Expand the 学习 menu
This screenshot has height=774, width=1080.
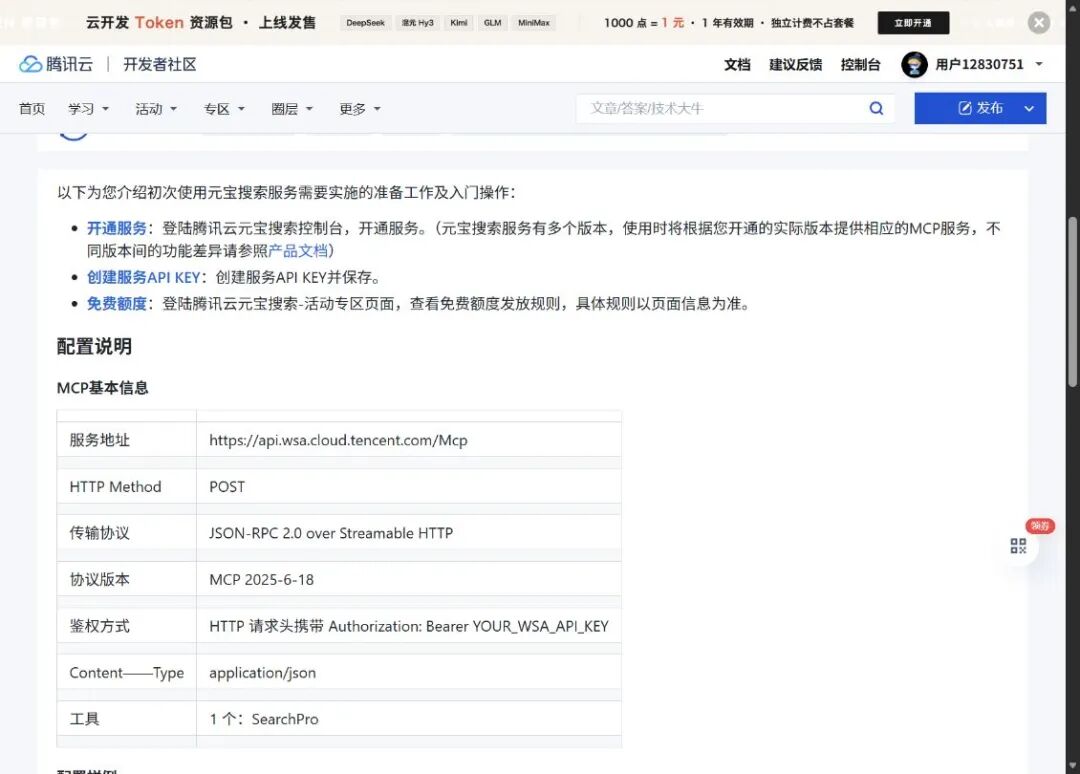pos(88,109)
